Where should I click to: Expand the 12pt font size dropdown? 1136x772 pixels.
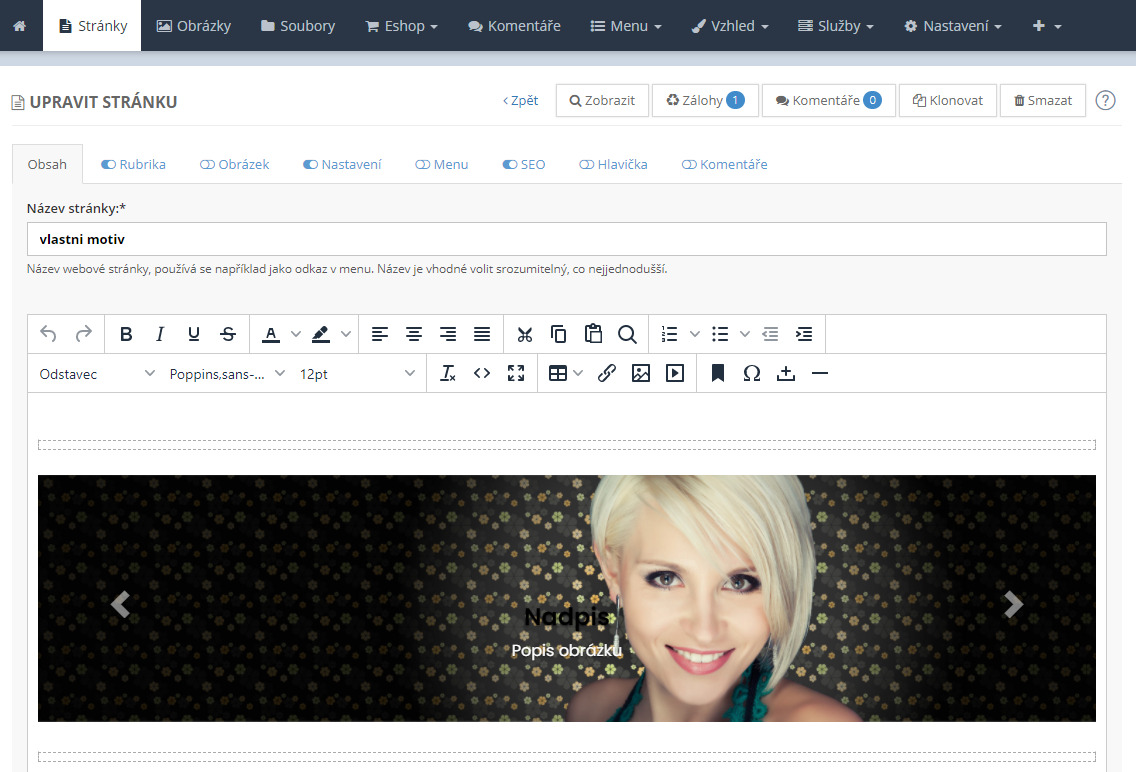click(357, 373)
